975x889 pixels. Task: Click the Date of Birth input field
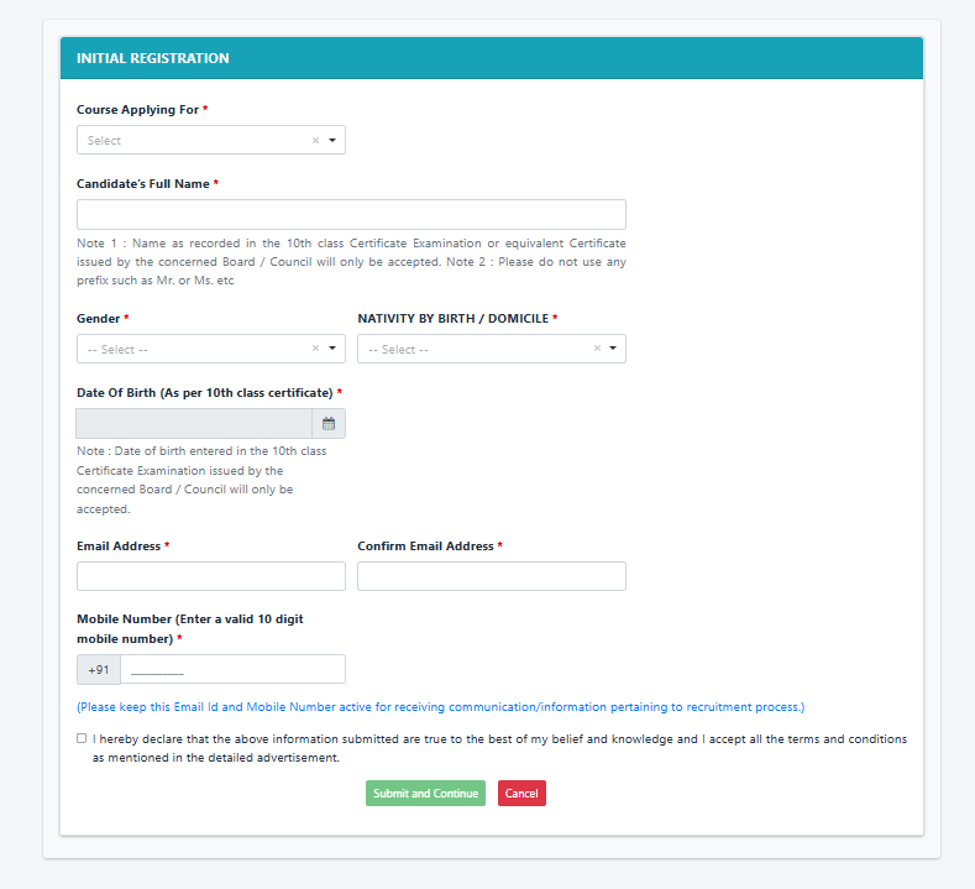[x=194, y=424]
